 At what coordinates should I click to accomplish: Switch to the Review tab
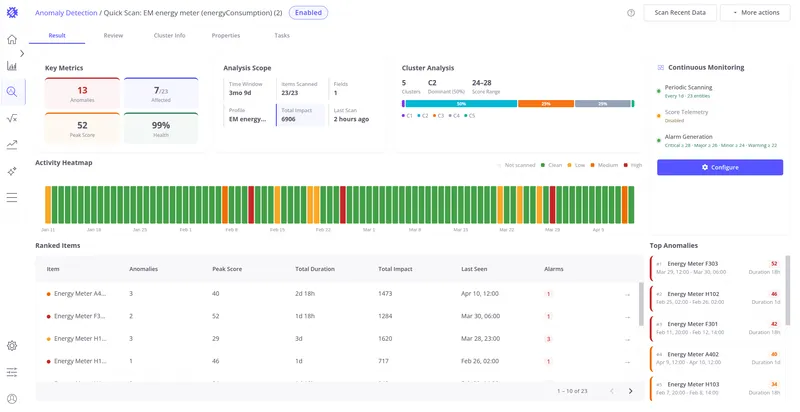click(x=113, y=36)
